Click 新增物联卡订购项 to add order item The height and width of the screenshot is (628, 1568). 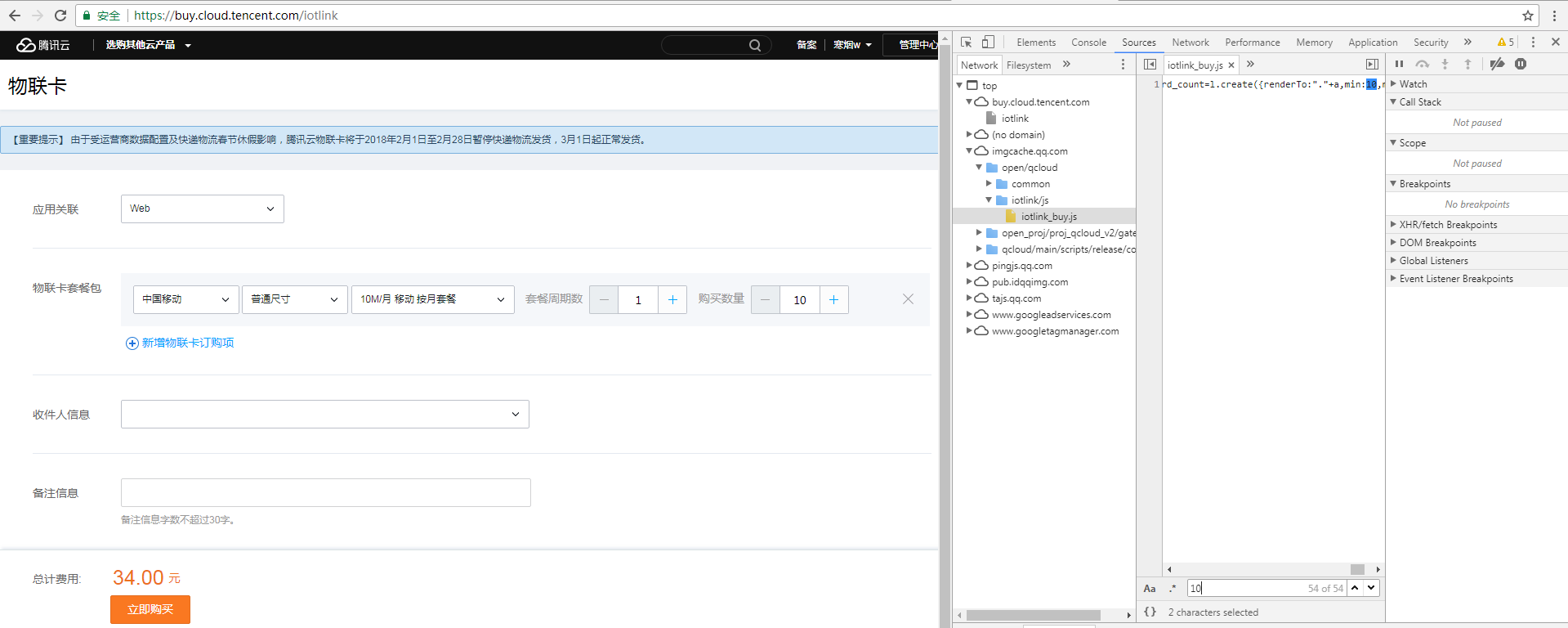[x=180, y=343]
